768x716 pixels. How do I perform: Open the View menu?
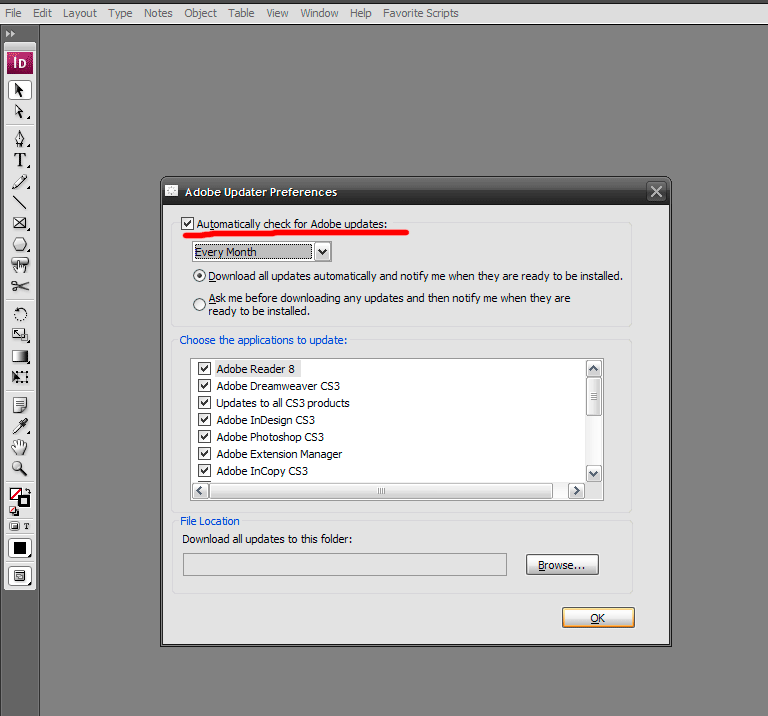point(277,13)
